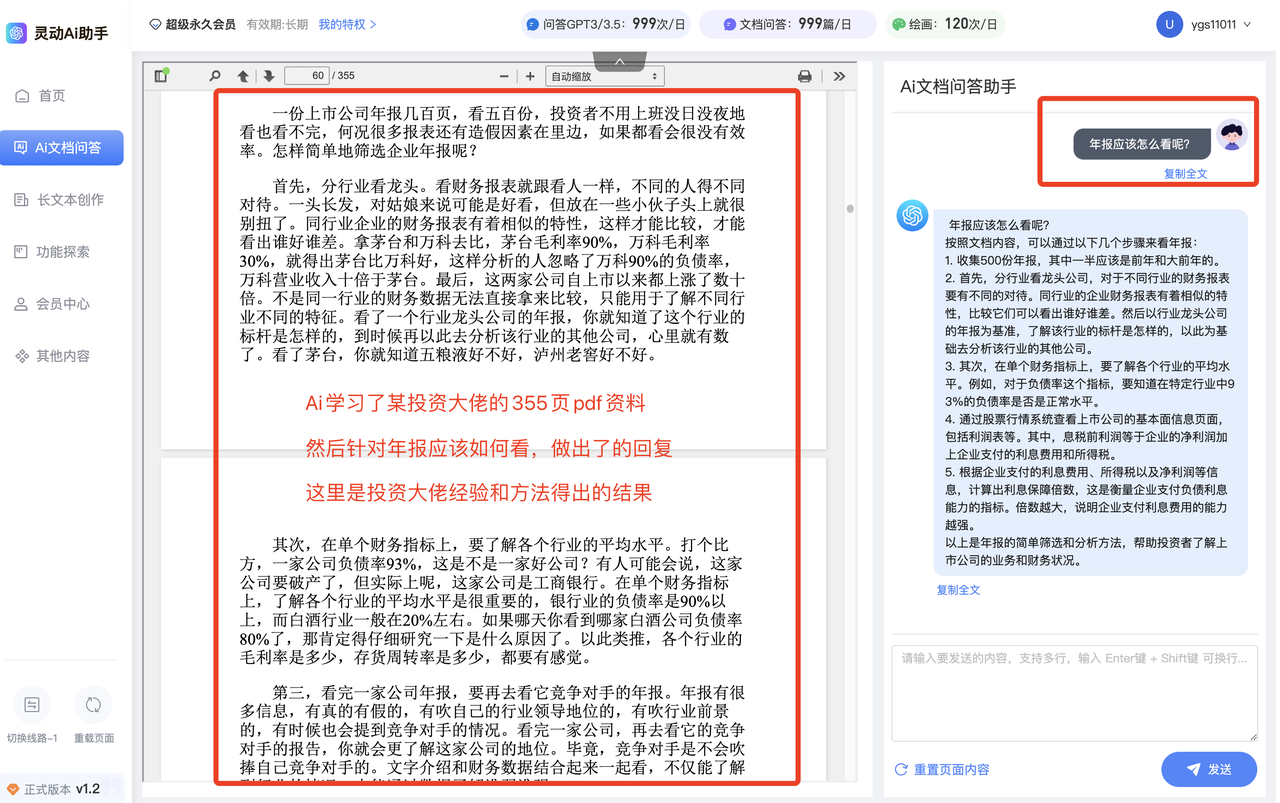Click the user avatar circle with U
The image size is (1280, 803).
pyautogui.click(x=1169, y=24)
